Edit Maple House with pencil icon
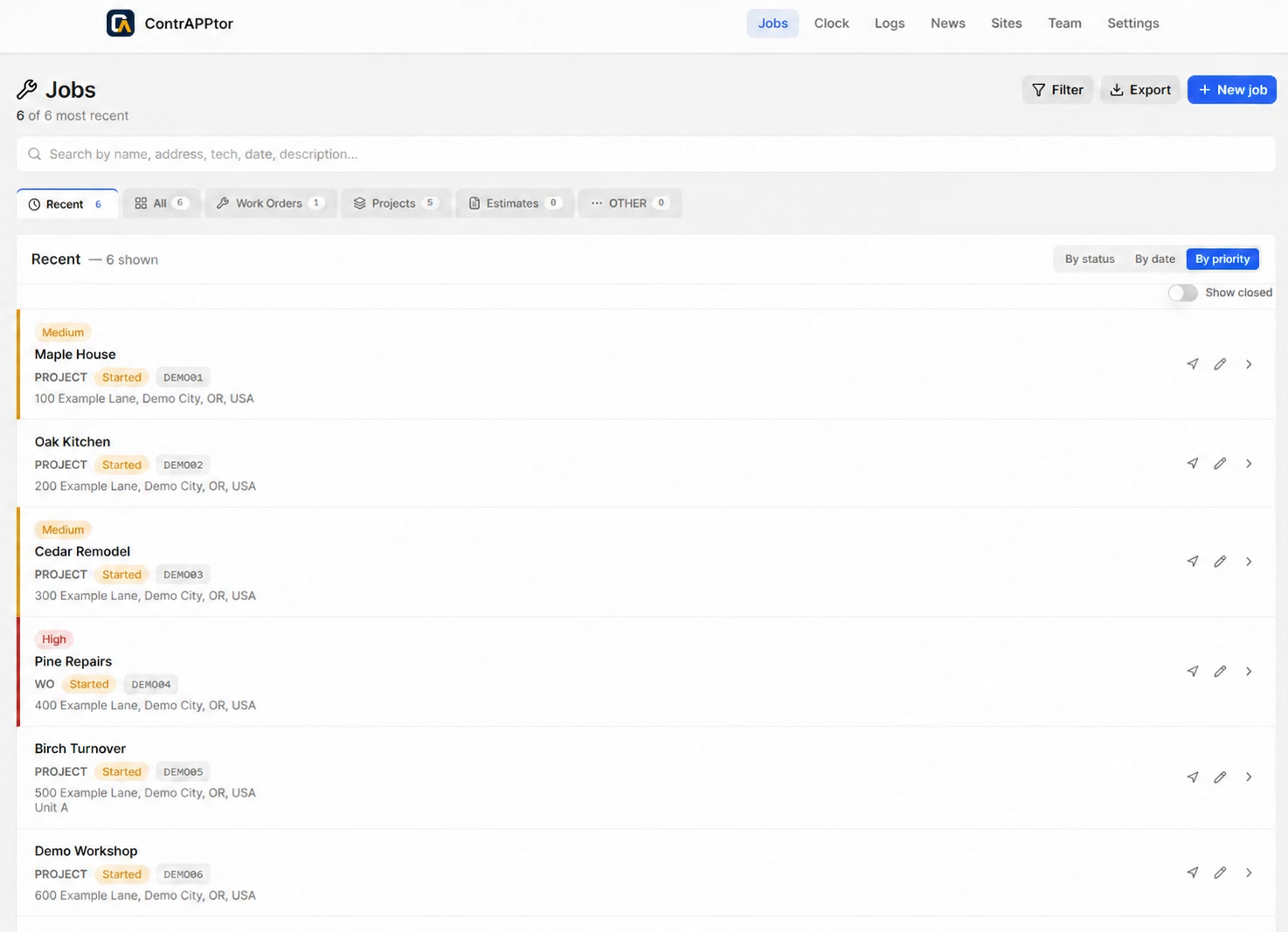The width and height of the screenshot is (1288, 932). point(1220,364)
